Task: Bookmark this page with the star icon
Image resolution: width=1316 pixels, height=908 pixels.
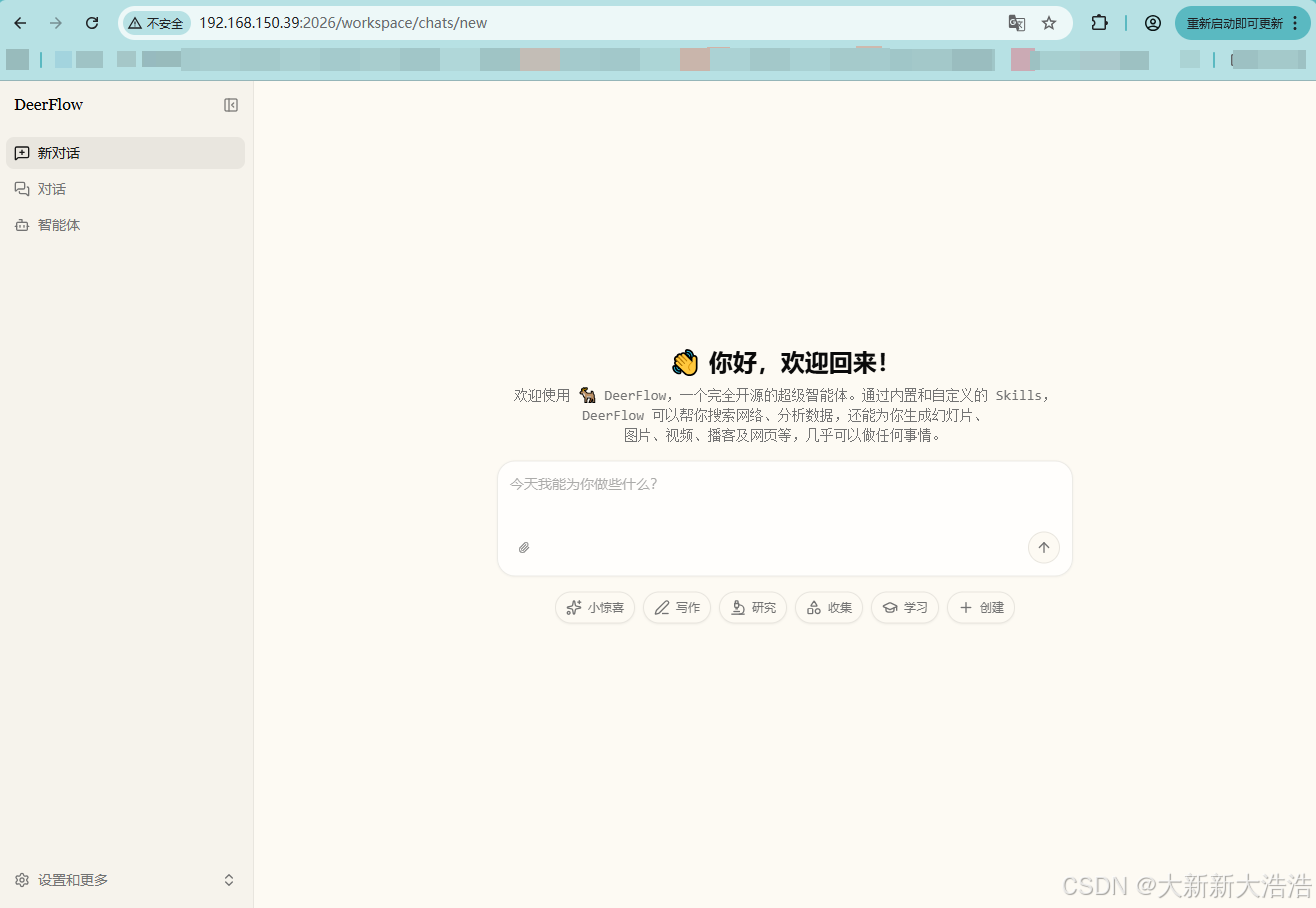Action: (1049, 23)
